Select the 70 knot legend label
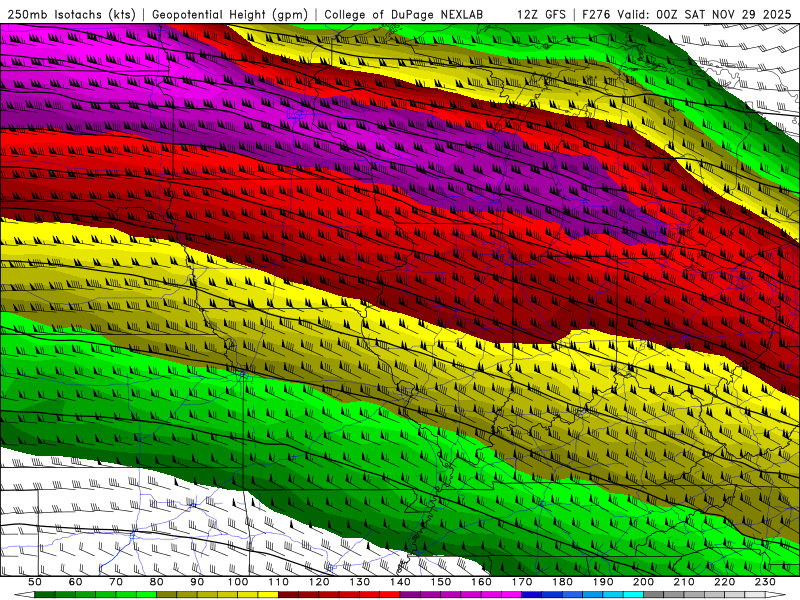Image resolution: width=800 pixels, height=600 pixels. coord(116,582)
